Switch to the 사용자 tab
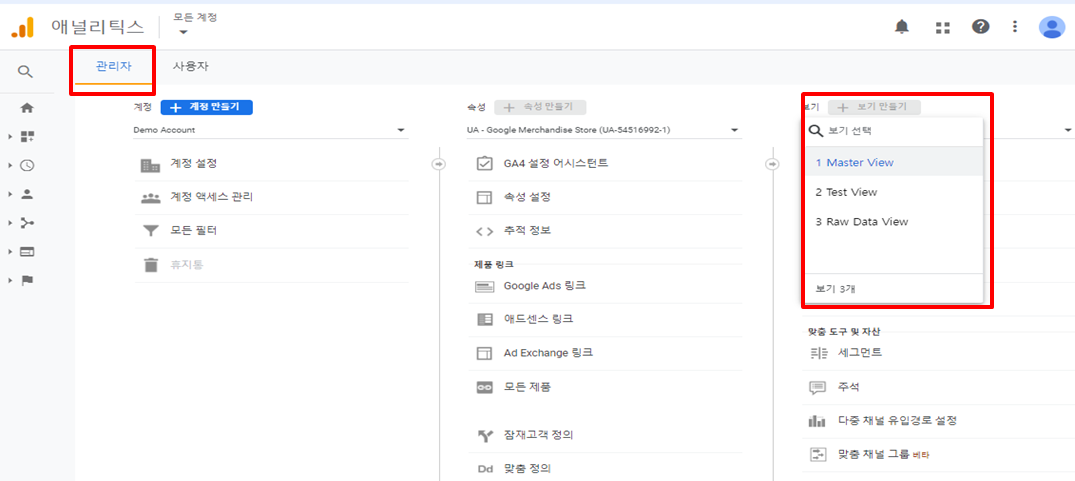The width and height of the screenshot is (1075, 481). click(x=191, y=67)
